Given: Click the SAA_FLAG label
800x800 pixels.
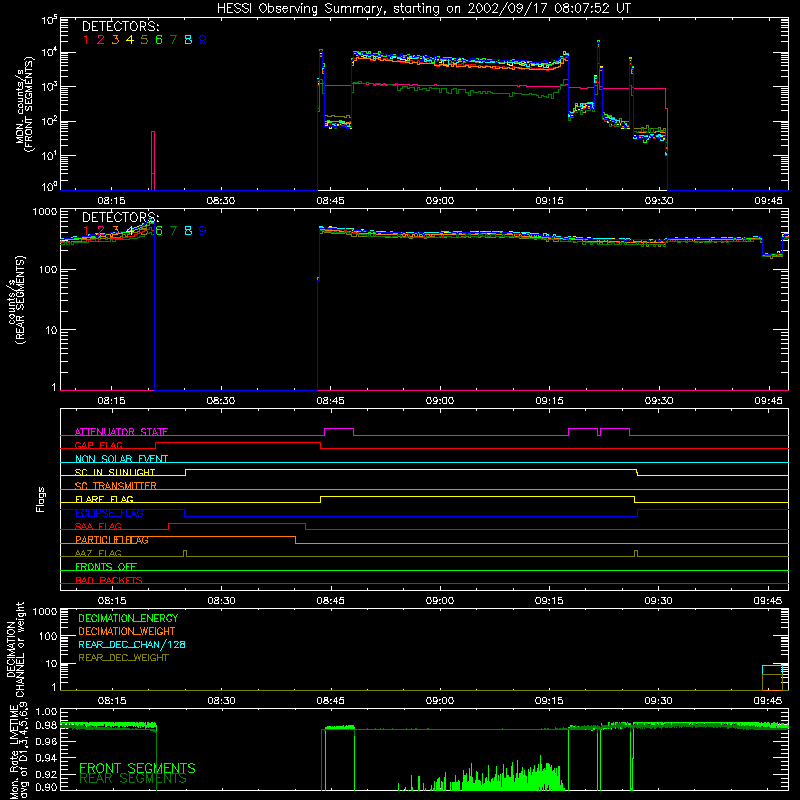Looking at the screenshot, I should (98, 527).
